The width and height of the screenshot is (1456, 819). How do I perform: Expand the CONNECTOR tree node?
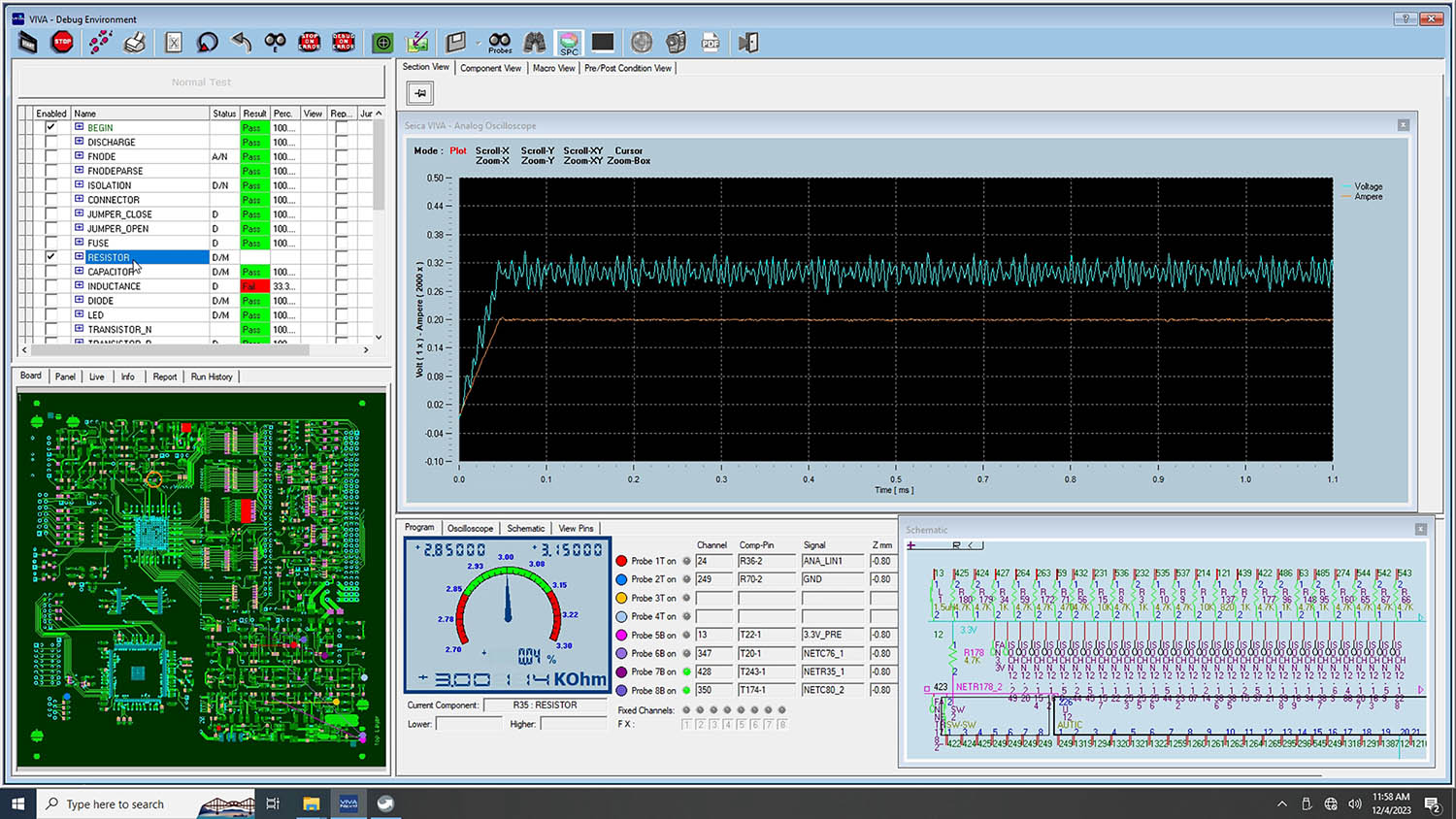tap(80, 200)
